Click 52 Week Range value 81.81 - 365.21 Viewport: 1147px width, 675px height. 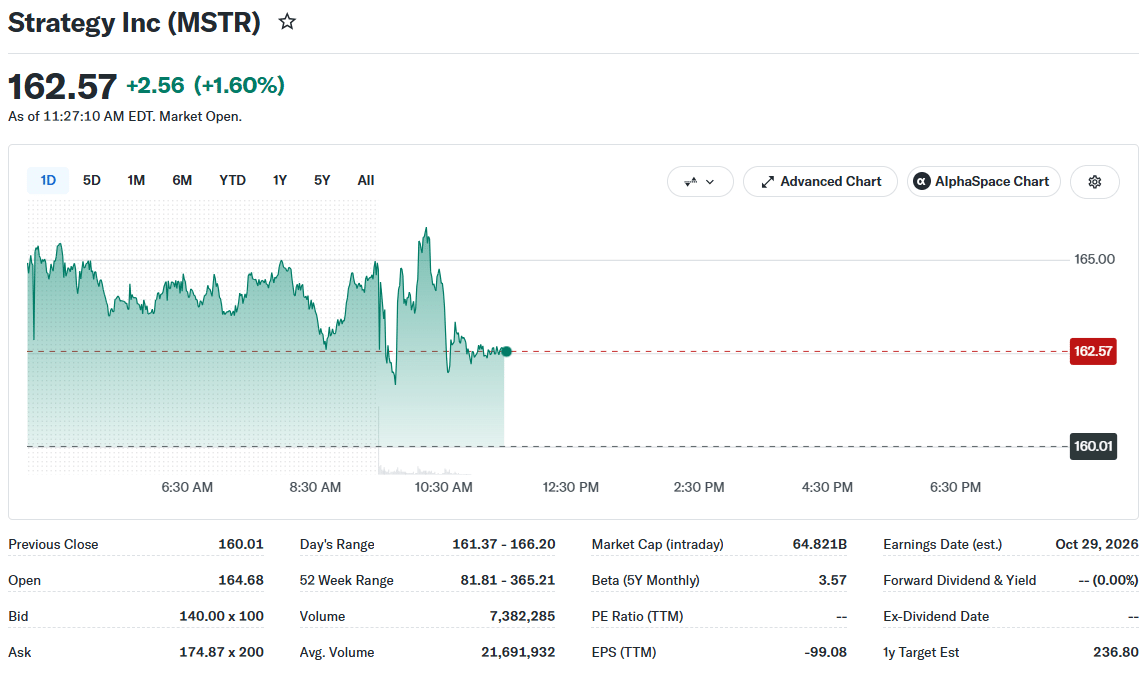coord(508,581)
